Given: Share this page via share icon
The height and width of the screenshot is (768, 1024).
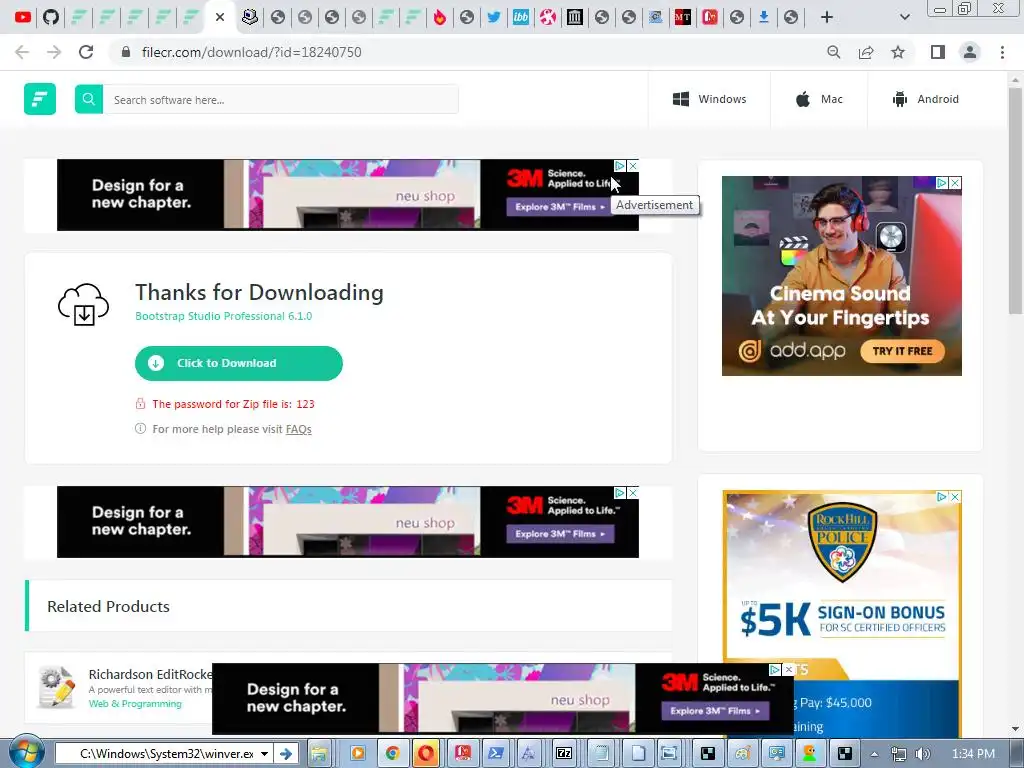Looking at the screenshot, I should pyautogui.click(x=866, y=52).
